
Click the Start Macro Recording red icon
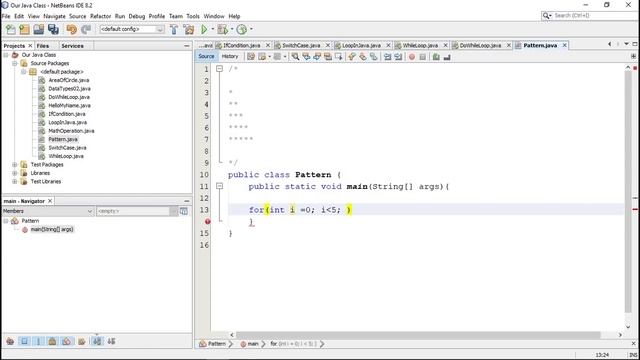412,57
